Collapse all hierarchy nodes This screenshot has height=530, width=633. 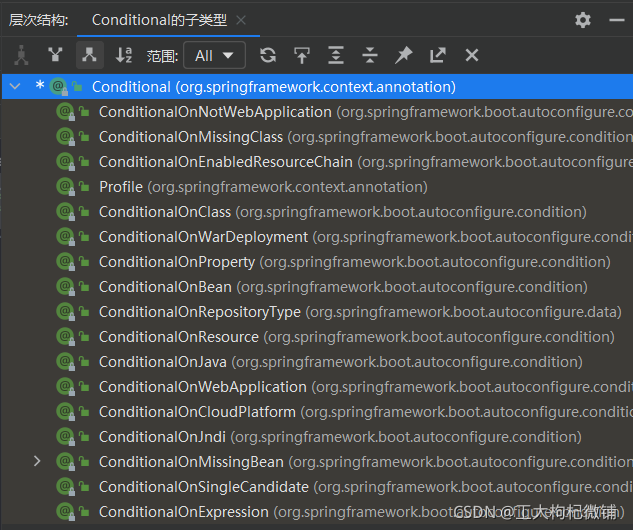click(370, 55)
